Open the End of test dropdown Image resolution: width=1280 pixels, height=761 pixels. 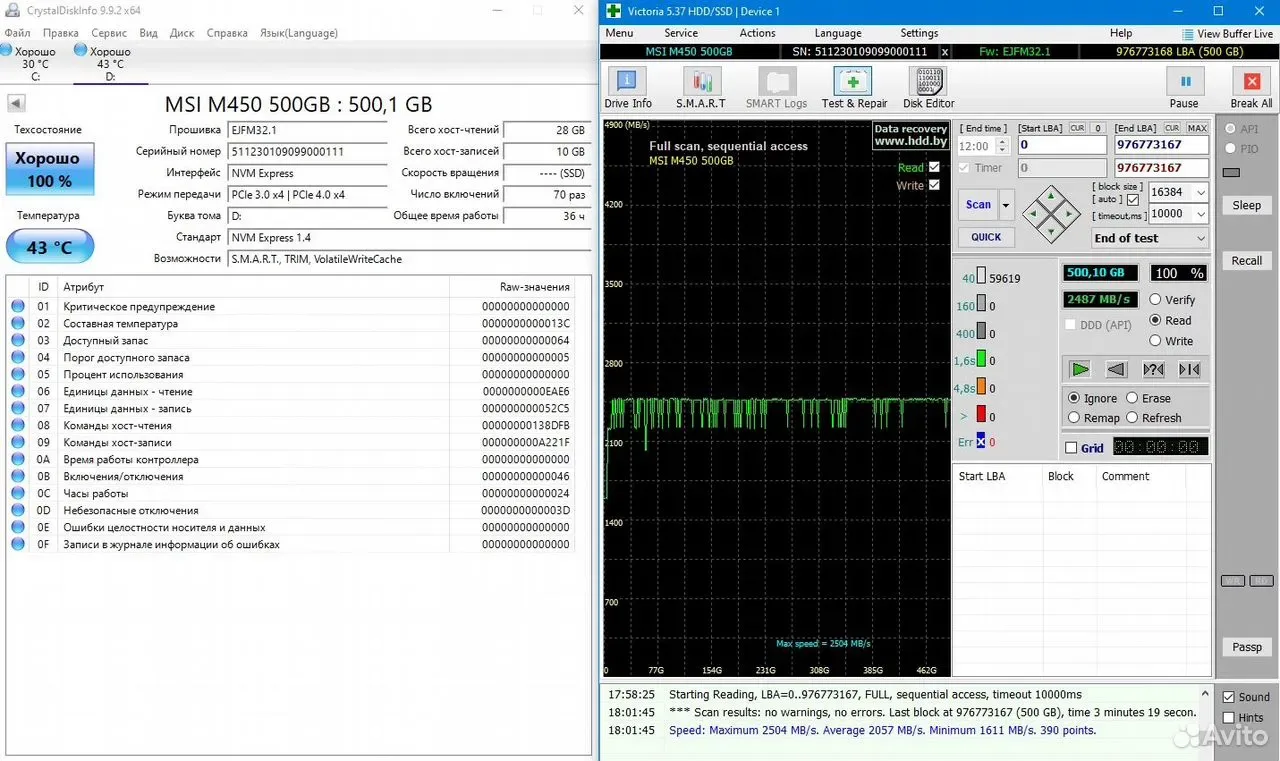pyautogui.click(x=1150, y=238)
